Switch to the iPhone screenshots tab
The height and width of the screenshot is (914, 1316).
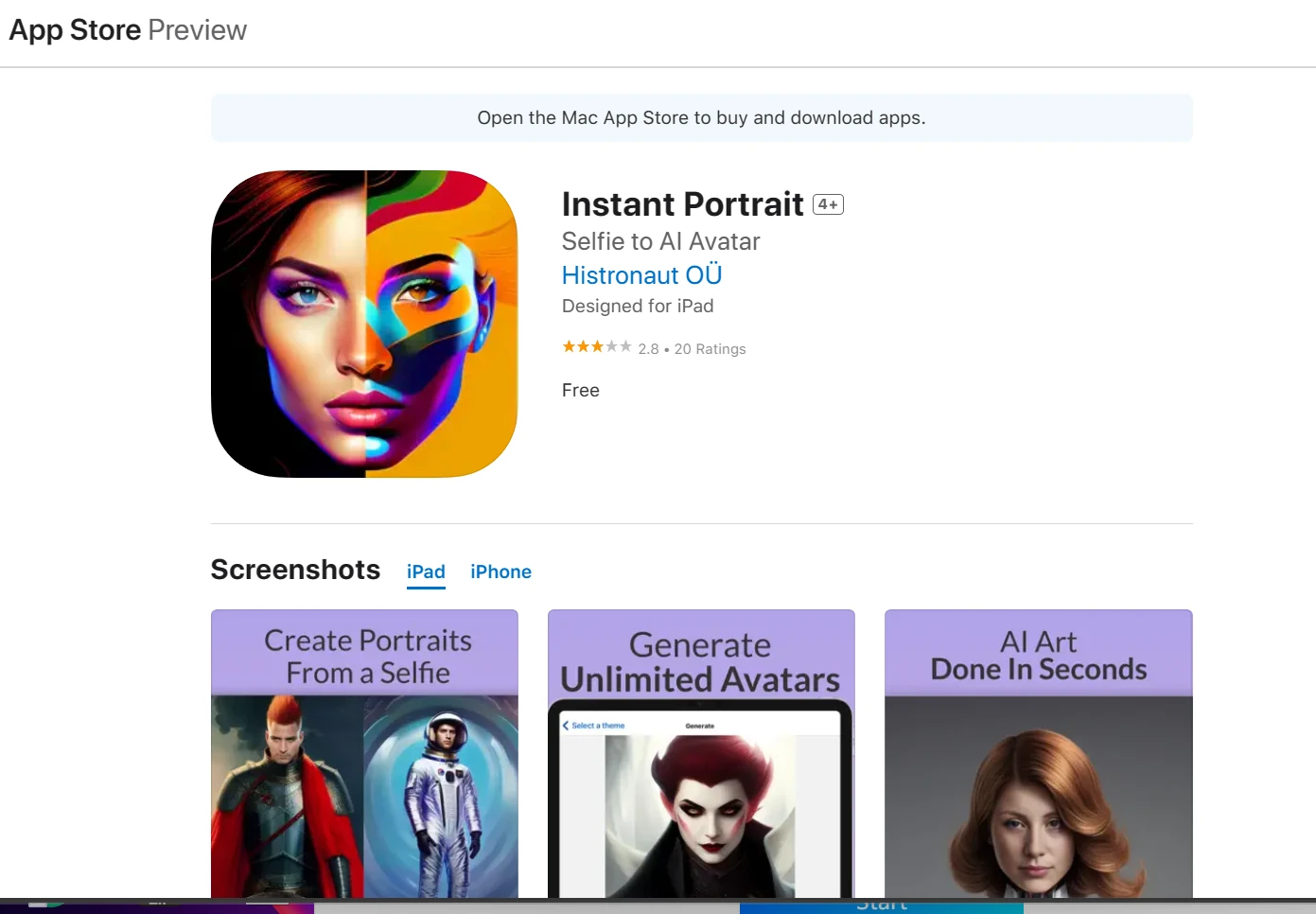(500, 571)
